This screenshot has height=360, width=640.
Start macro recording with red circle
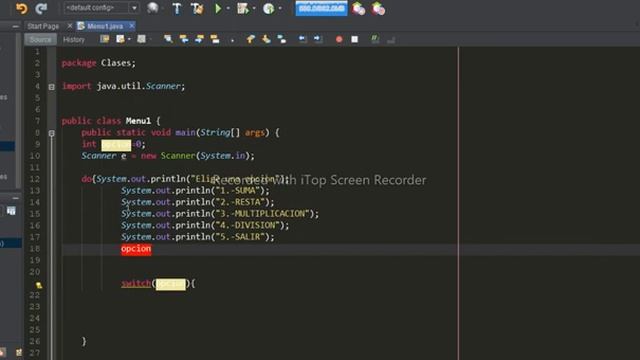coord(339,40)
